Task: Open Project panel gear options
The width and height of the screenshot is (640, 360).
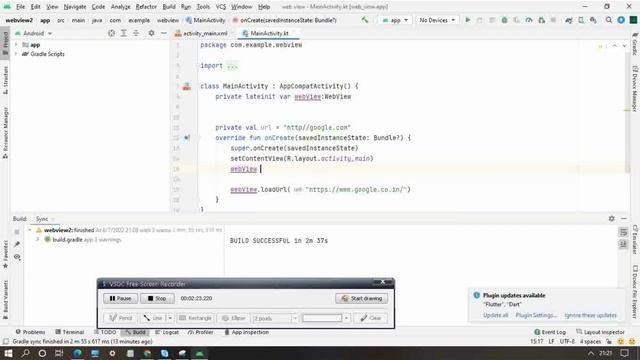Action: coord(151,33)
